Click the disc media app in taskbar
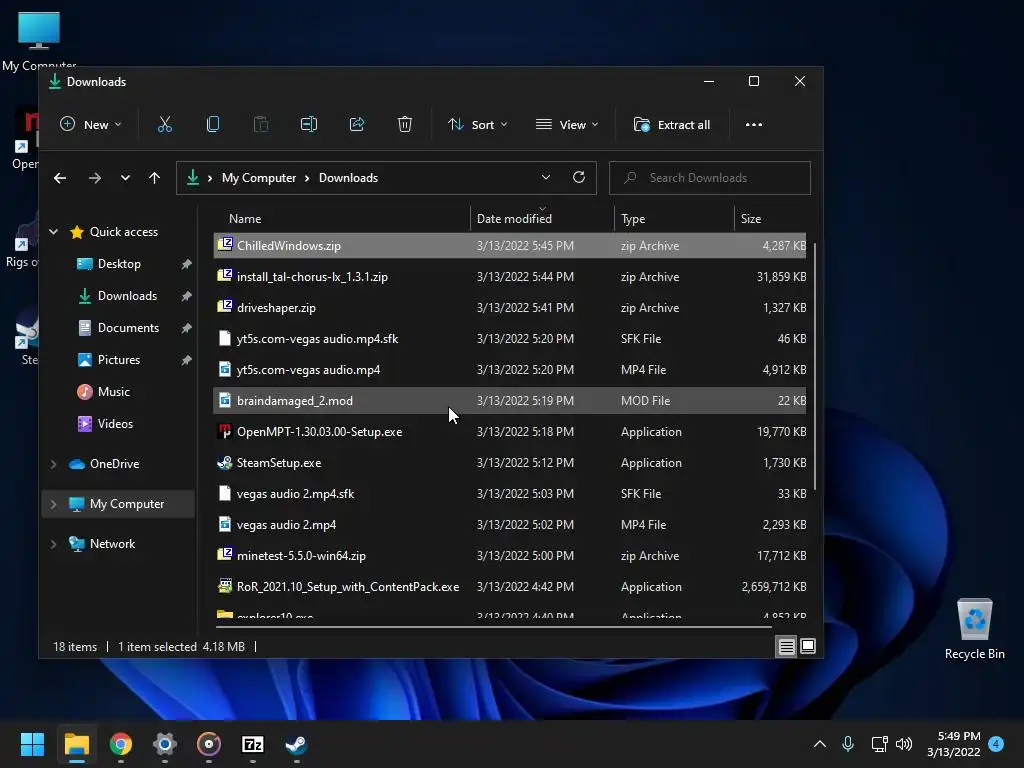 tap(209, 744)
